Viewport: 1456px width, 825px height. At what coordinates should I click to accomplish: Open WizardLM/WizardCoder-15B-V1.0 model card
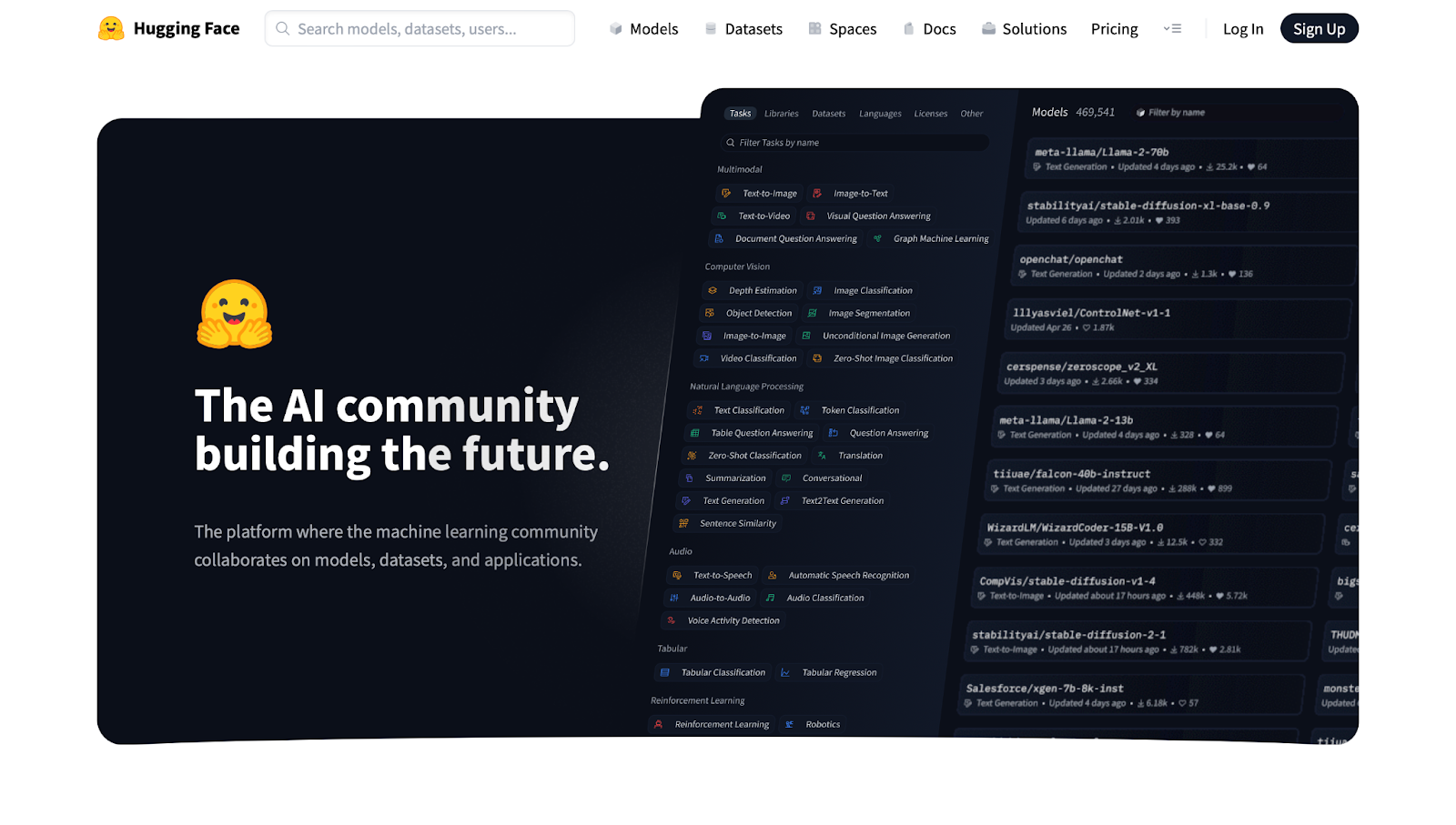[1151, 535]
